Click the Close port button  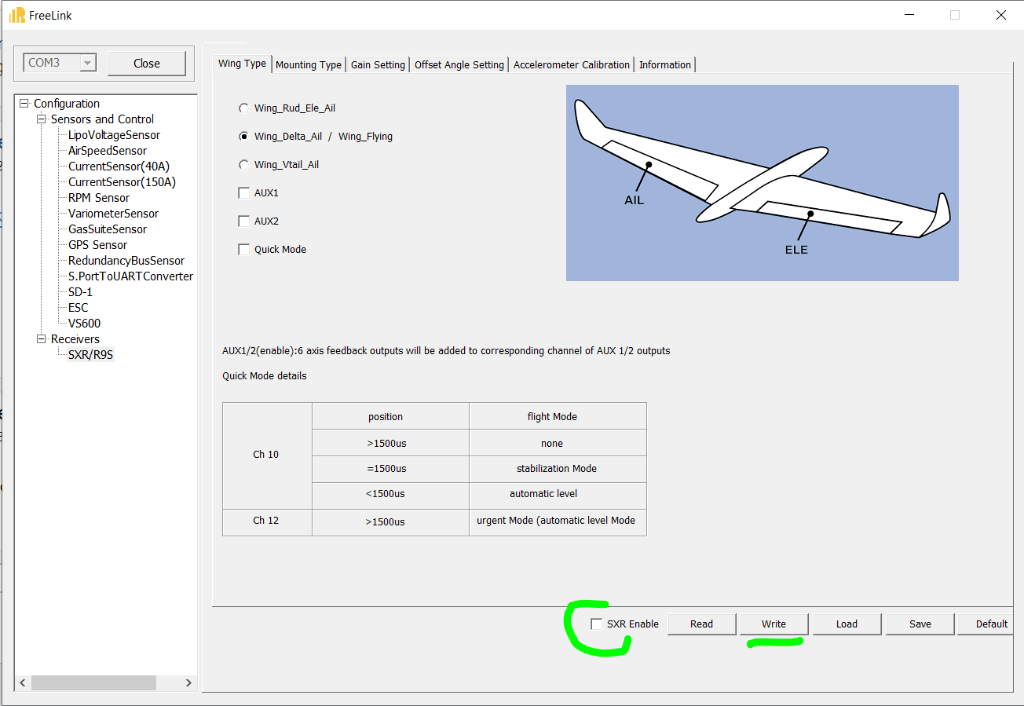pos(147,63)
